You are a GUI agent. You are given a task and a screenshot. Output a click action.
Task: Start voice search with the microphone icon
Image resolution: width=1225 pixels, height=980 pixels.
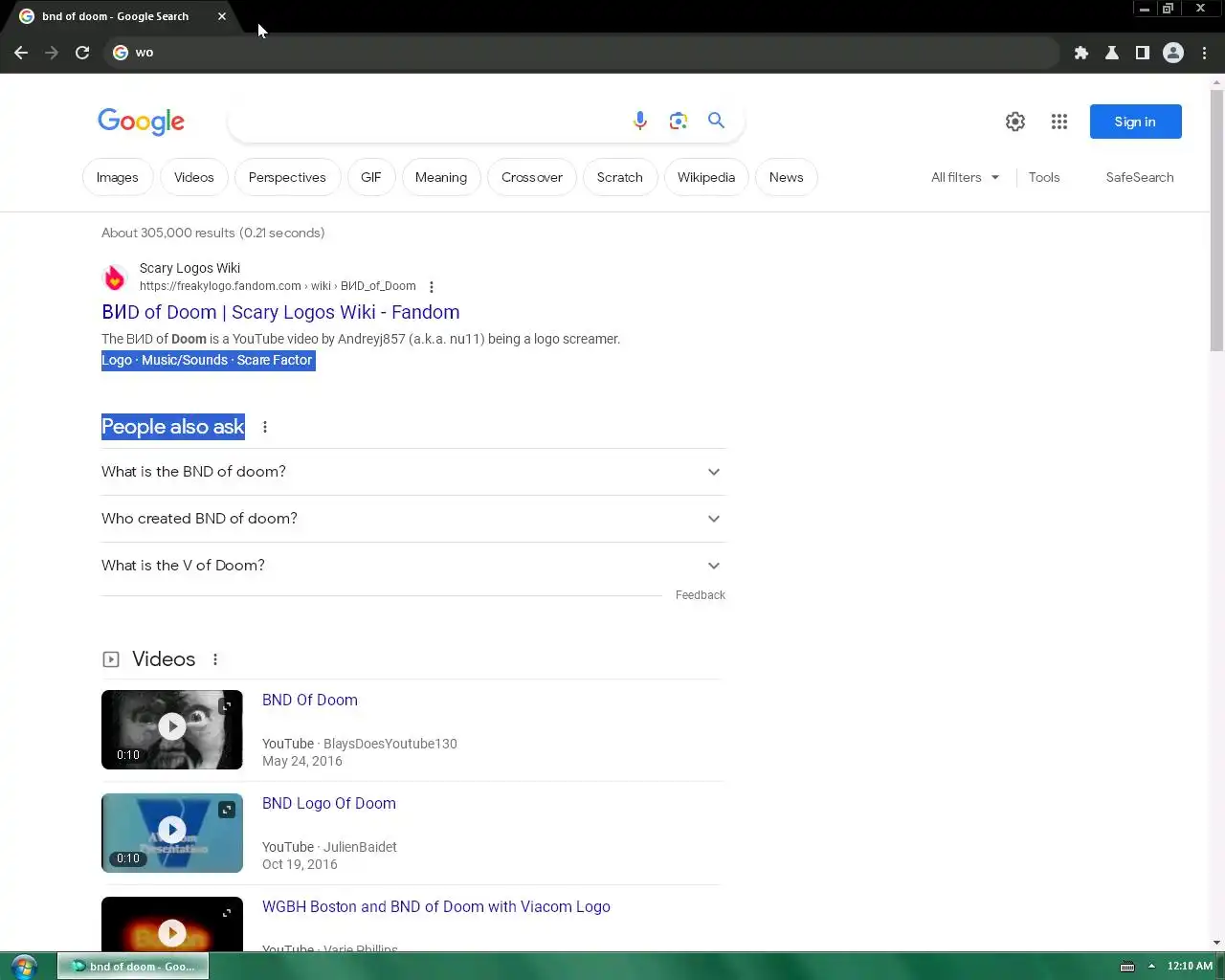(640, 121)
